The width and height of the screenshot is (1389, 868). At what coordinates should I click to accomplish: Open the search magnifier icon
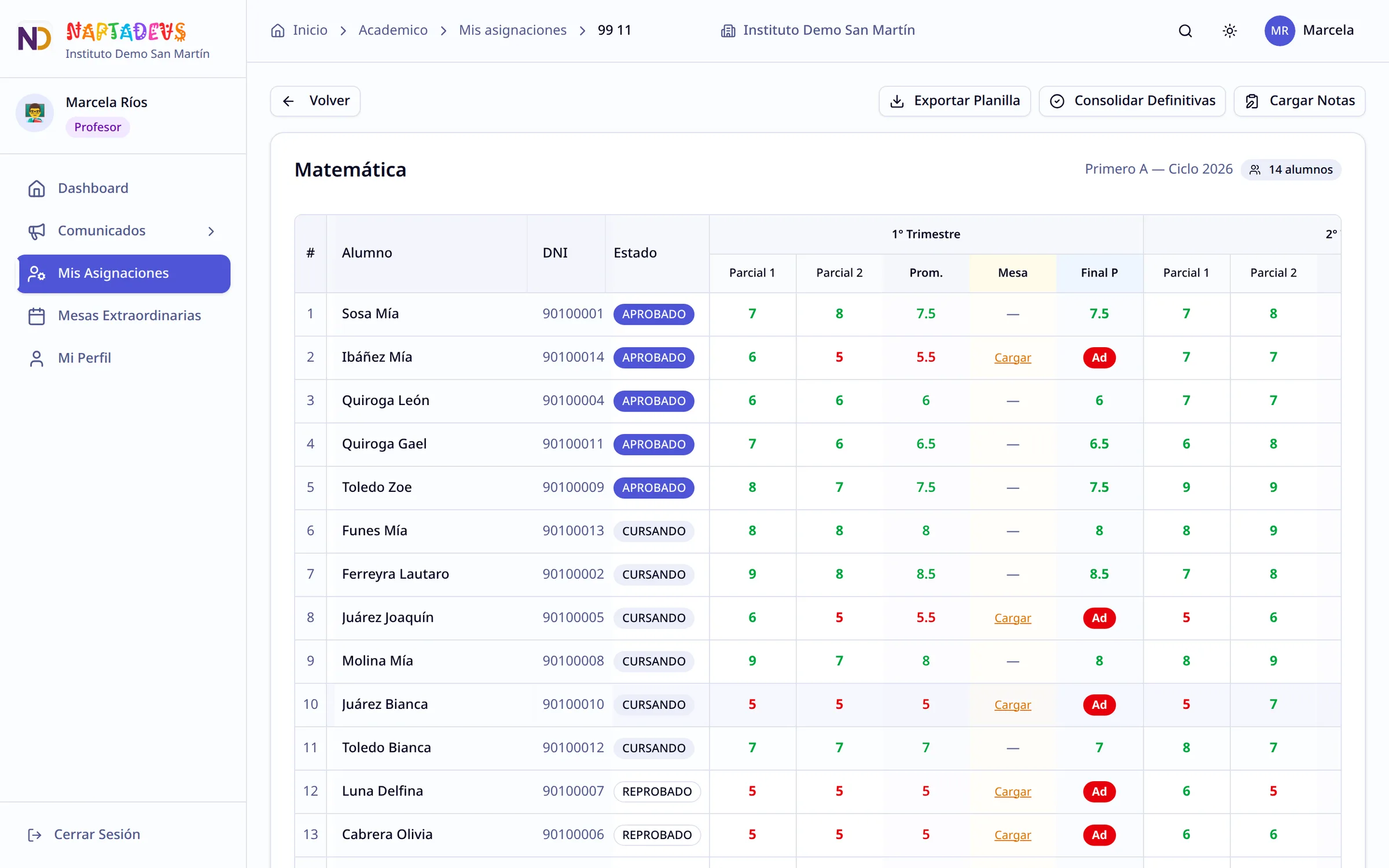(1185, 31)
